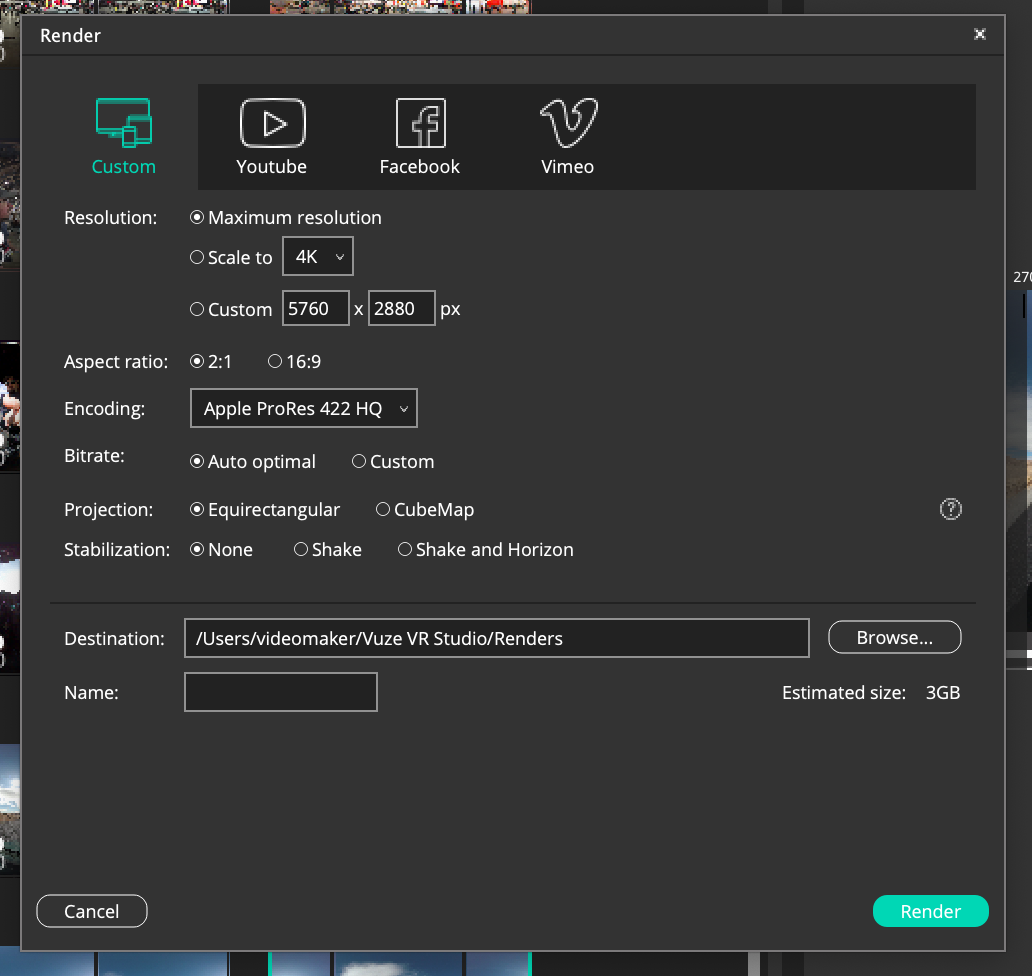1032x976 pixels.
Task: Enable the Scale to resolution option
Action: pyautogui.click(x=197, y=257)
